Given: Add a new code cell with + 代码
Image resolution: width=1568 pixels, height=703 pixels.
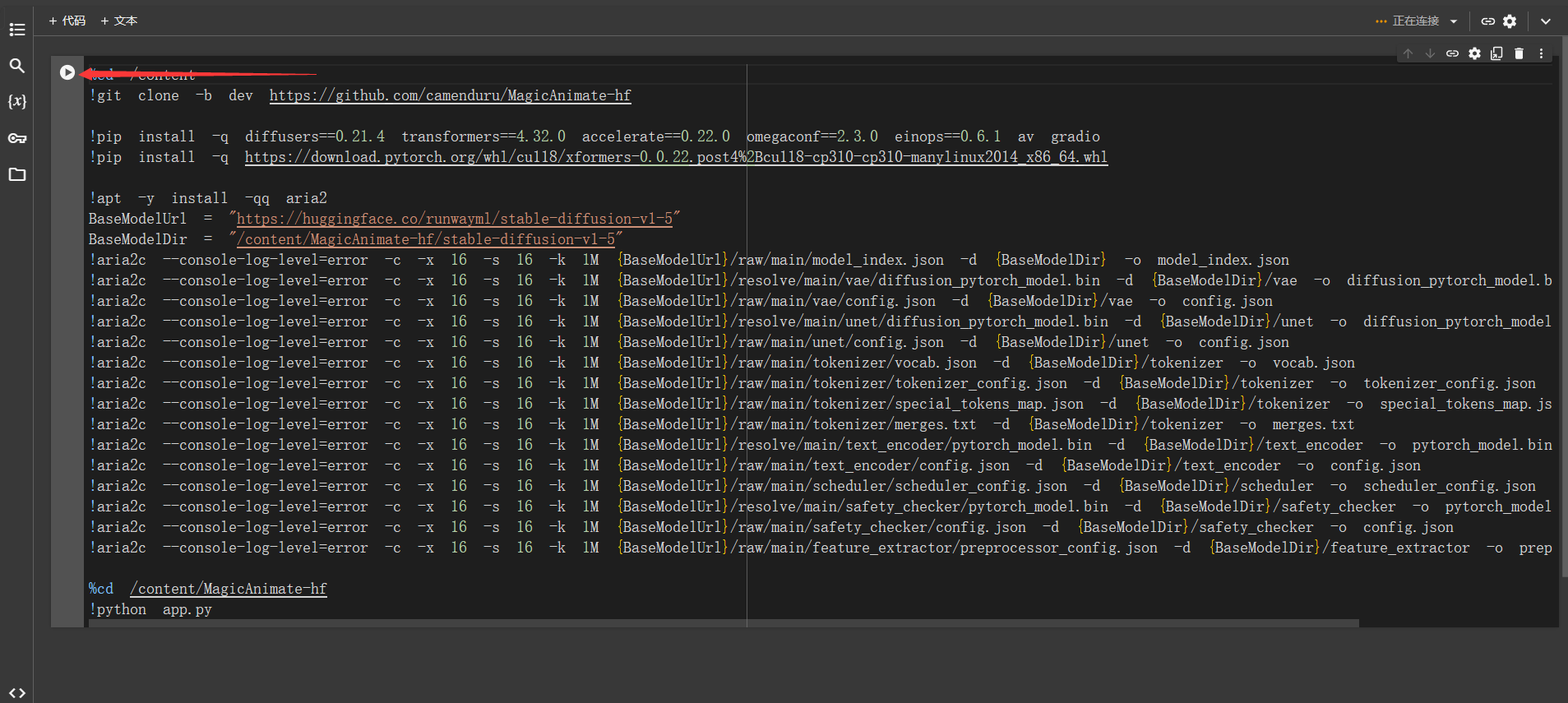Looking at the screenshot, I should point(67,21).
